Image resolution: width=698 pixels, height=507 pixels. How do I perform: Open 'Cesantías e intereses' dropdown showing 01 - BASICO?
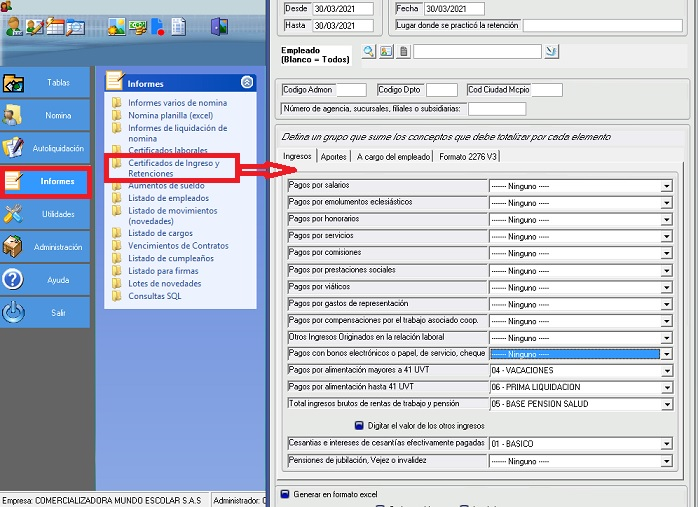[x=666, y=443]
